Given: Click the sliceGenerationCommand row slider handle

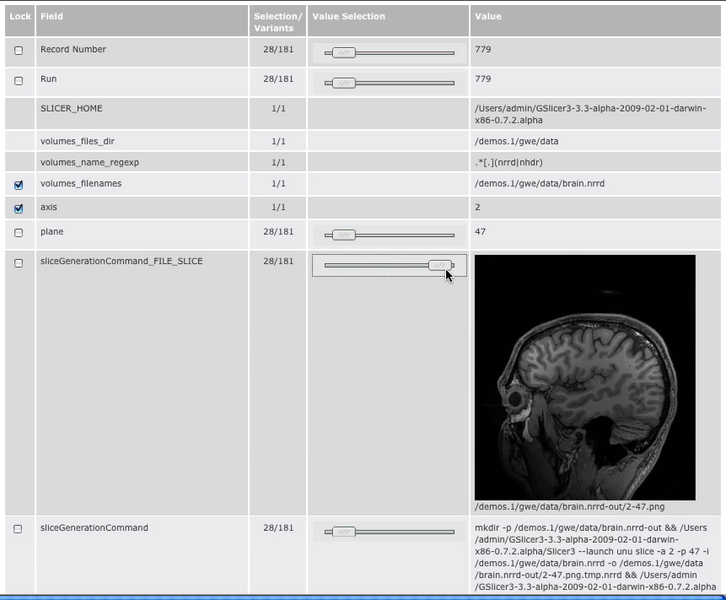Looking at the screenshot, I should click(343, 531).
